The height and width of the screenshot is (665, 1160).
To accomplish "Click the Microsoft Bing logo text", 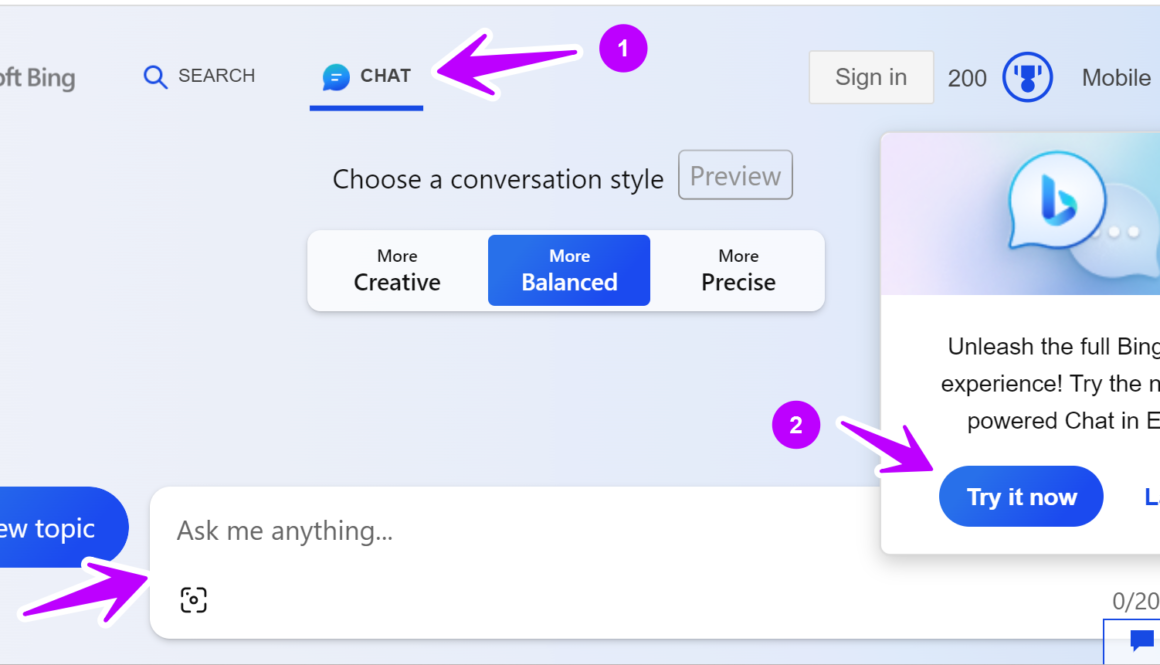I will [x=37, y=78].
